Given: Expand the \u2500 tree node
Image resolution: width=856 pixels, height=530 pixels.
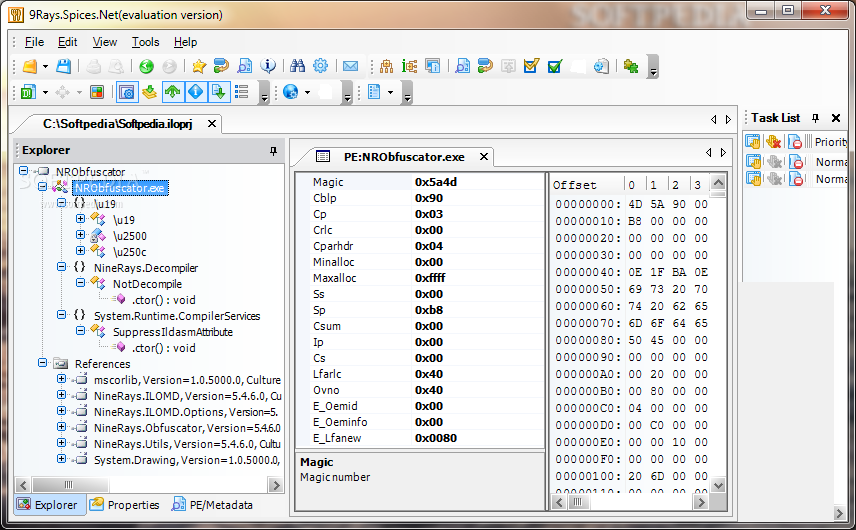Looking at the screenshot, I should pyautogui.click(x=81, y=235).
